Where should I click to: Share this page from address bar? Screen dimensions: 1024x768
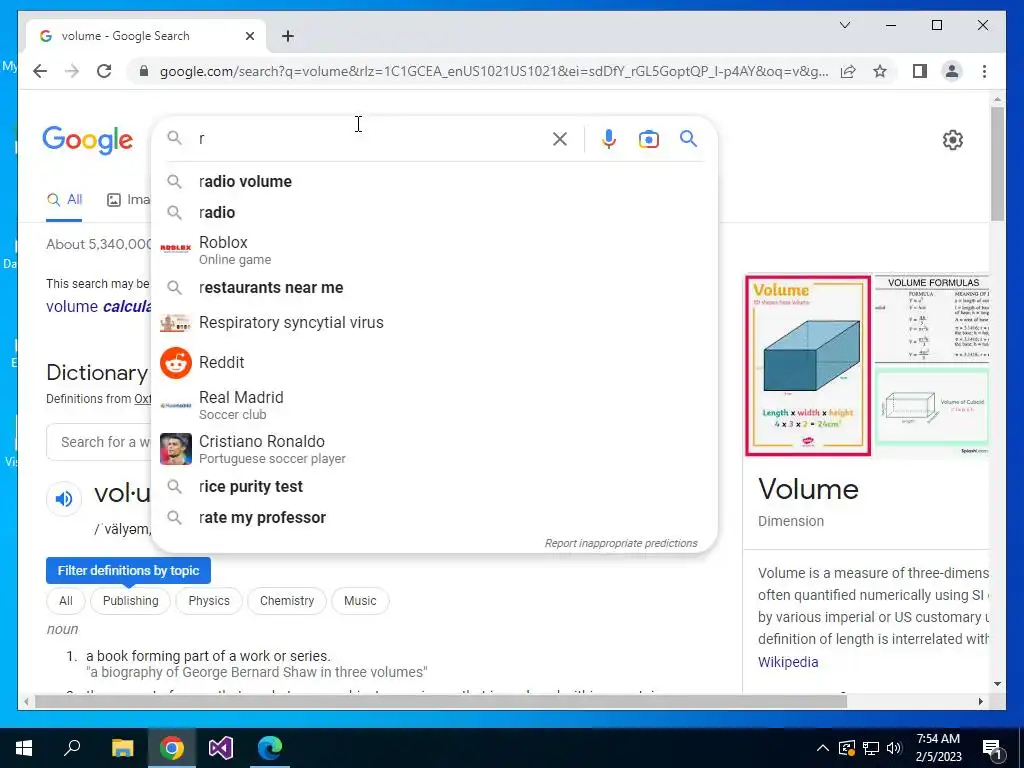tap(848, 71)
